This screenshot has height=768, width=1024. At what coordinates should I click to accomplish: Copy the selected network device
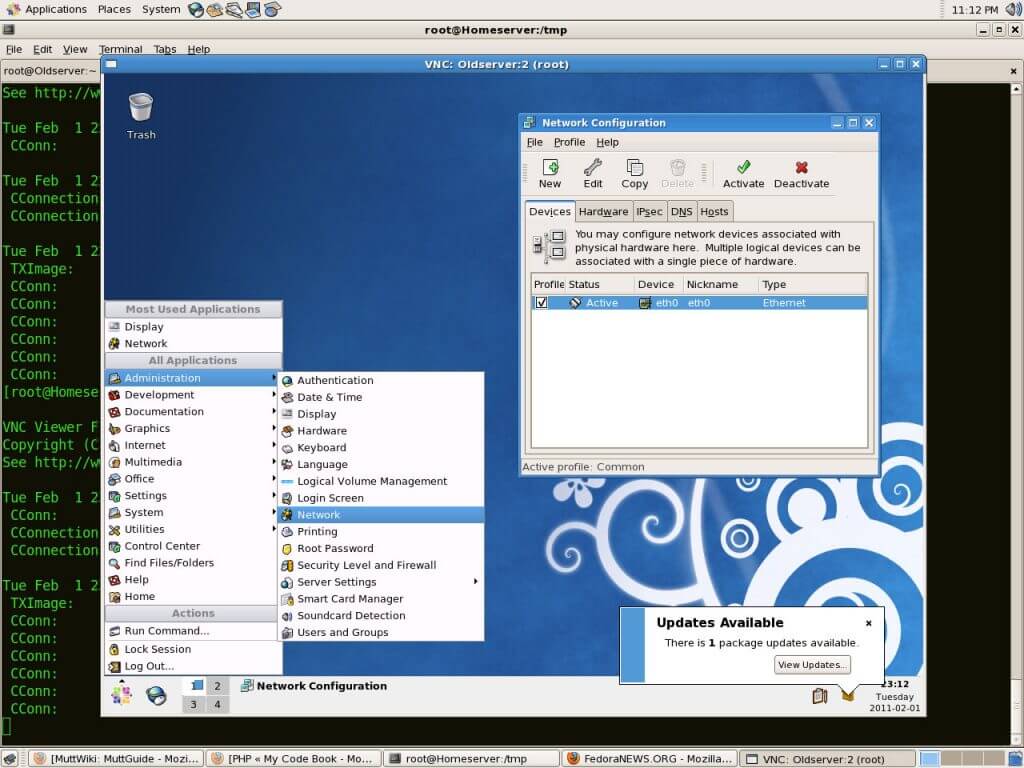(x=634, y=172)
